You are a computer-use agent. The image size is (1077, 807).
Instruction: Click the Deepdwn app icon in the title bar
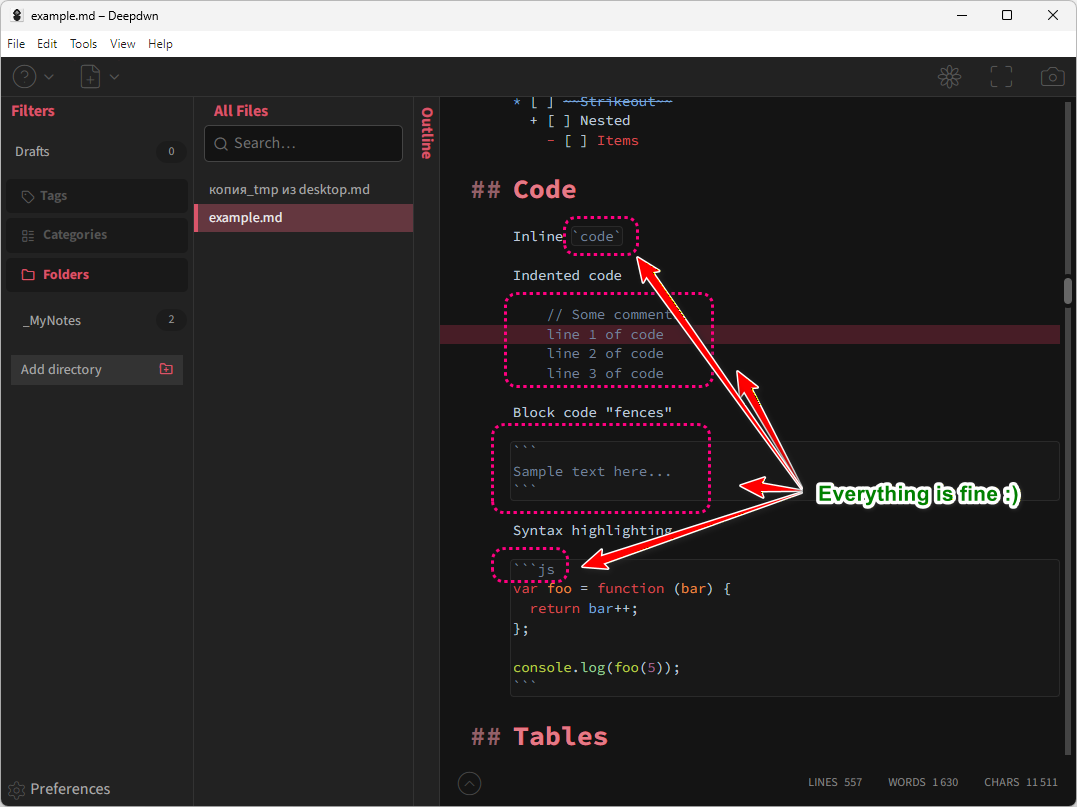click(x=17, y=16)
